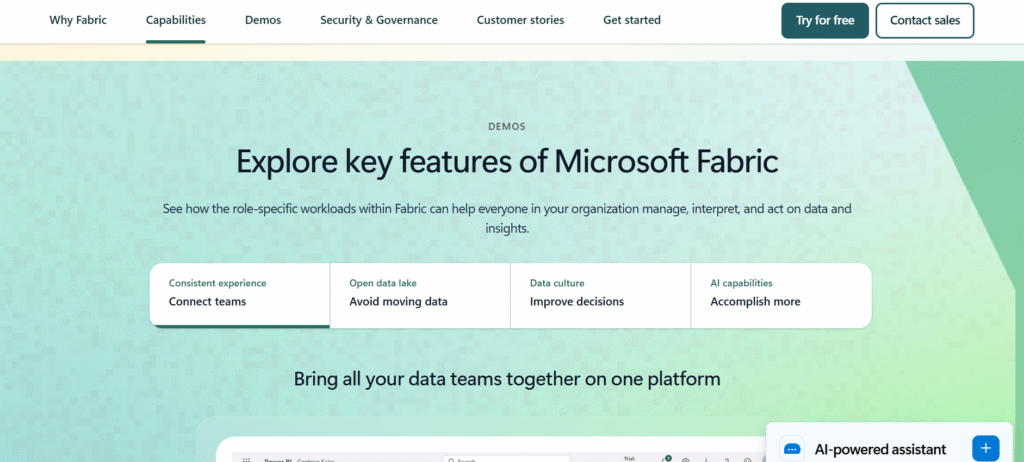Select Get started in the nav bar

tap(632, 20)
